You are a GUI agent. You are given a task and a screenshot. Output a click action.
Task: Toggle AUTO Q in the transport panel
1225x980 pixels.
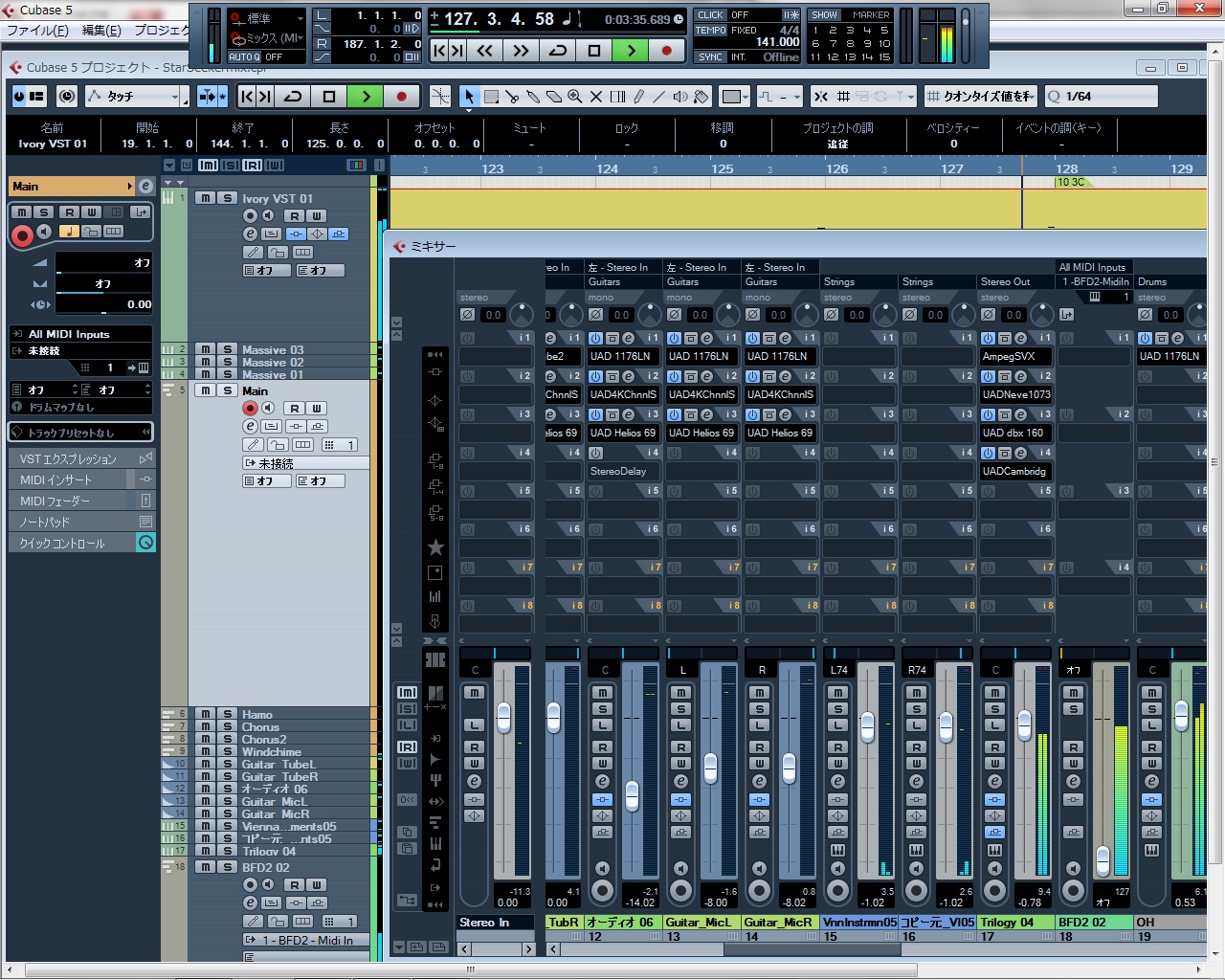click(x=244, y=57)
